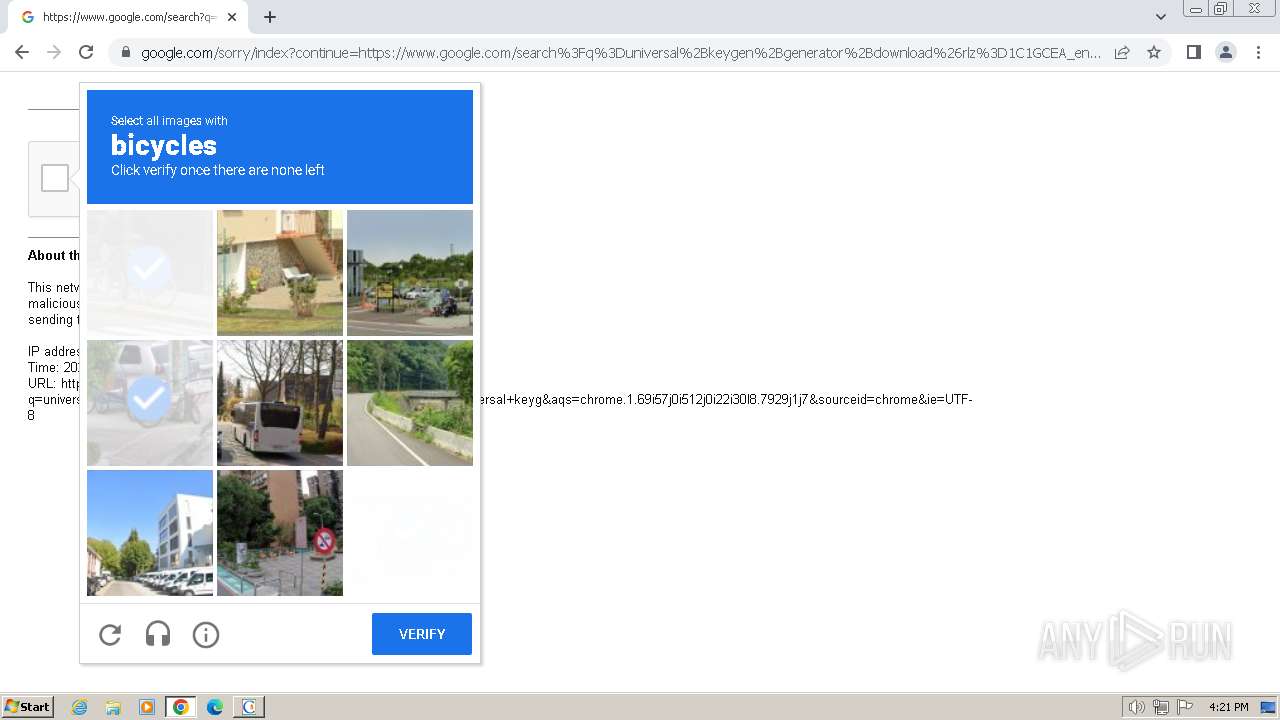Click the network tray icon
Image resolution: width=1280 pixels, height=720 pixels.
click(x=1161, y=707)
